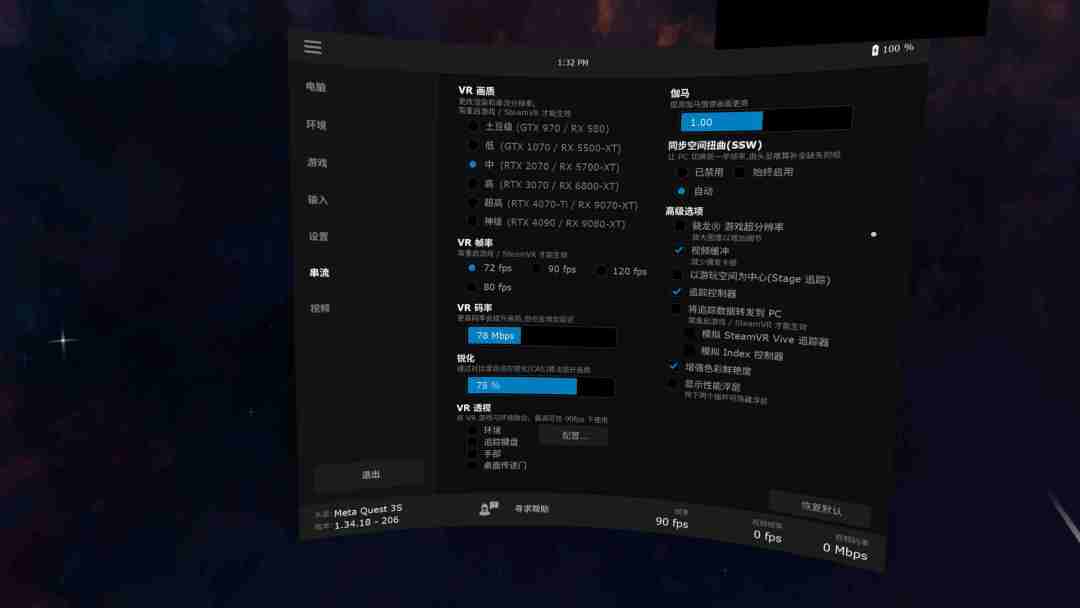The height and width of the screenshot is (608, 1080).
Task: Open the 游戏 (Games) tab
Action: [317, 163]
